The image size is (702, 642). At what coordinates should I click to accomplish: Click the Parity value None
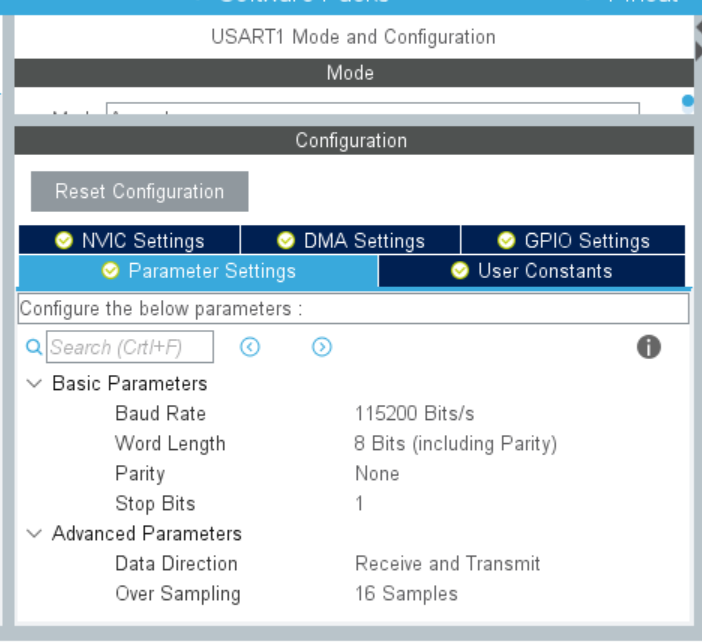[377, 474]
